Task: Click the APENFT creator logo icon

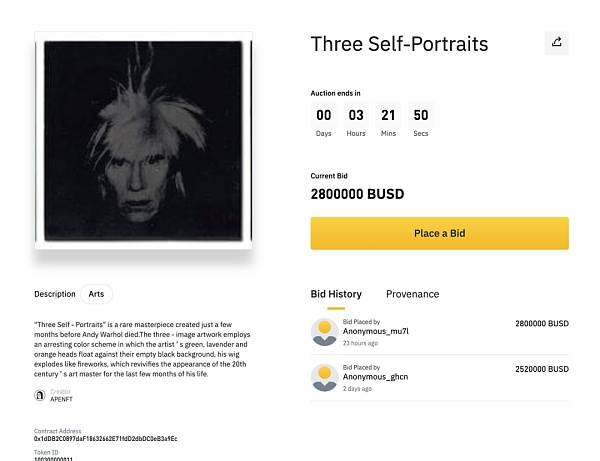Action: click(x=40, y=395)
